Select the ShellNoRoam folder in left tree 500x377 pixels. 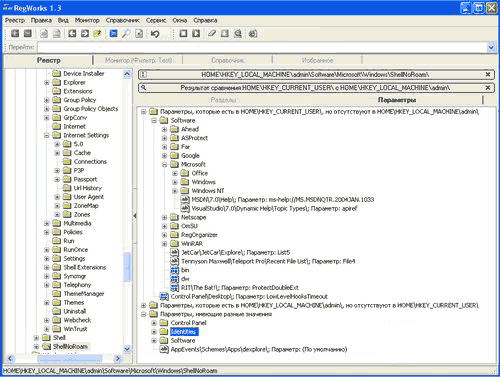[70, 346]
